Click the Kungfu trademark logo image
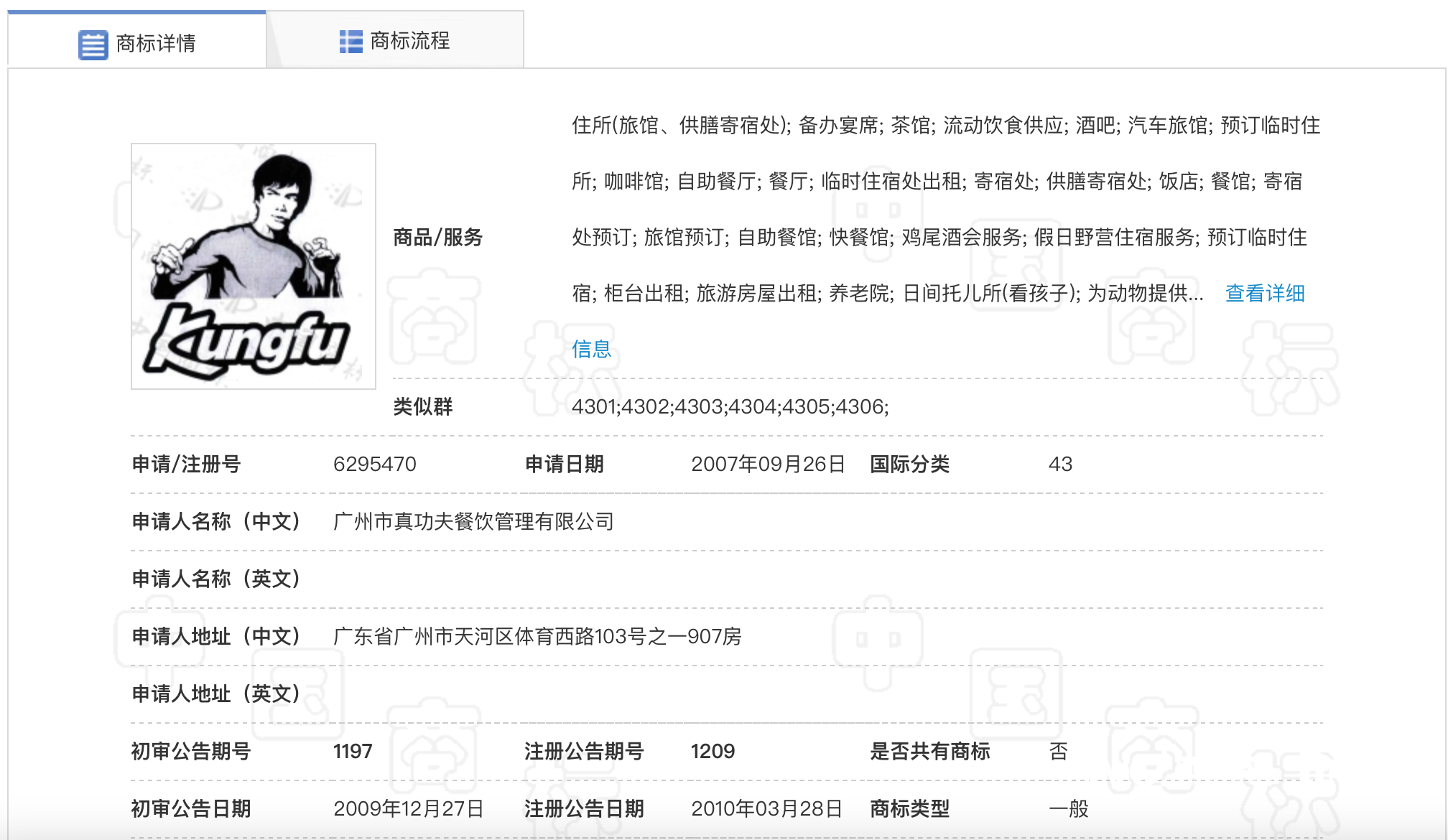 tap(253, 267)
